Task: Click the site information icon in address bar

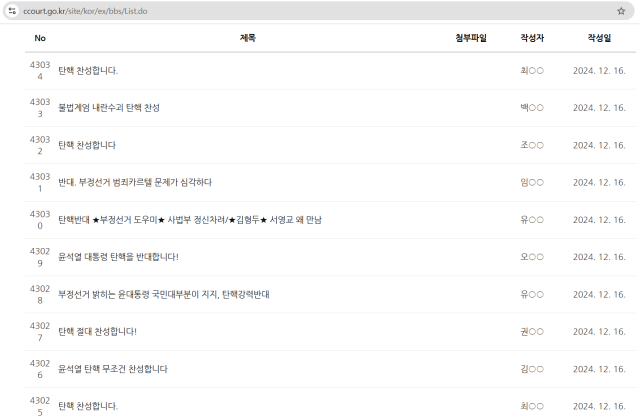Action: (x=12, y=10)
